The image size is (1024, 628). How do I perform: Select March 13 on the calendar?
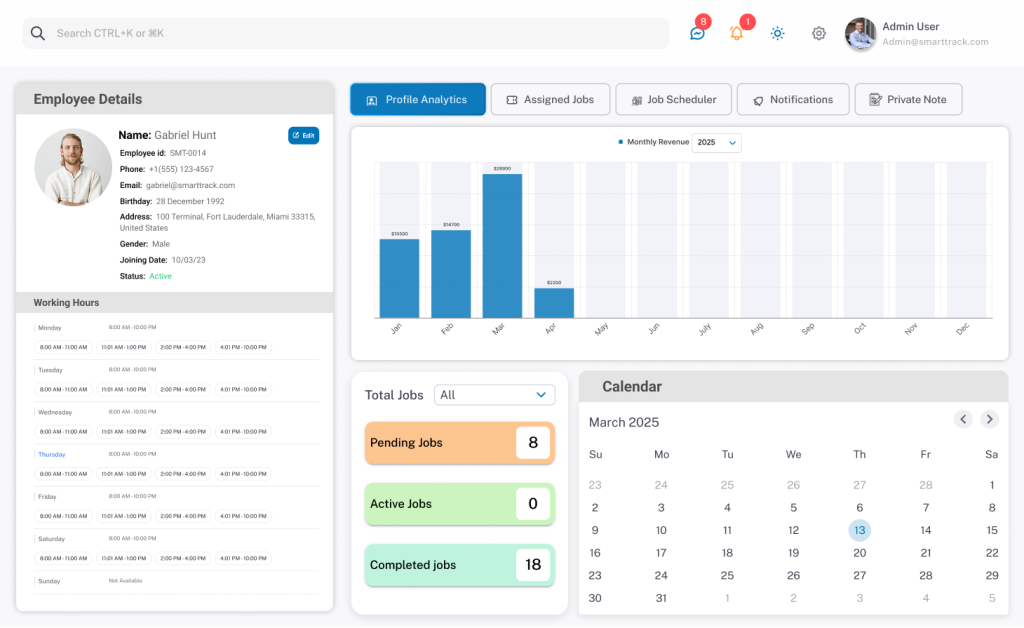pos(859,530)
